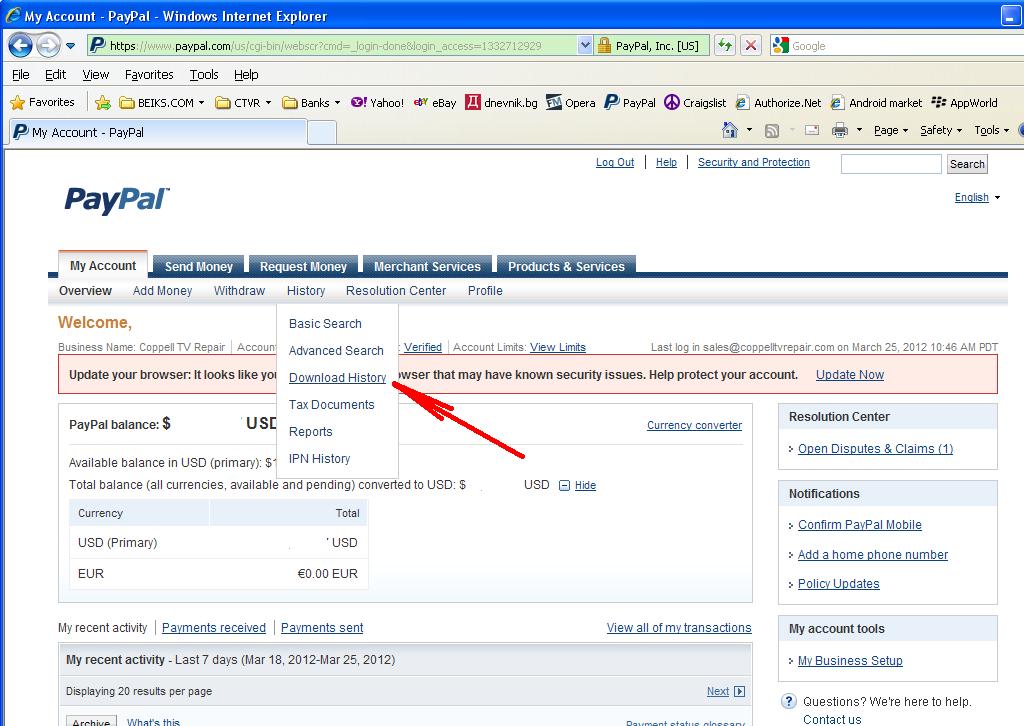Image resolution: width=1024 pixels, height=726 pixels.
Task: Expand the address bar history dropdown
Action: pos(585,46)
